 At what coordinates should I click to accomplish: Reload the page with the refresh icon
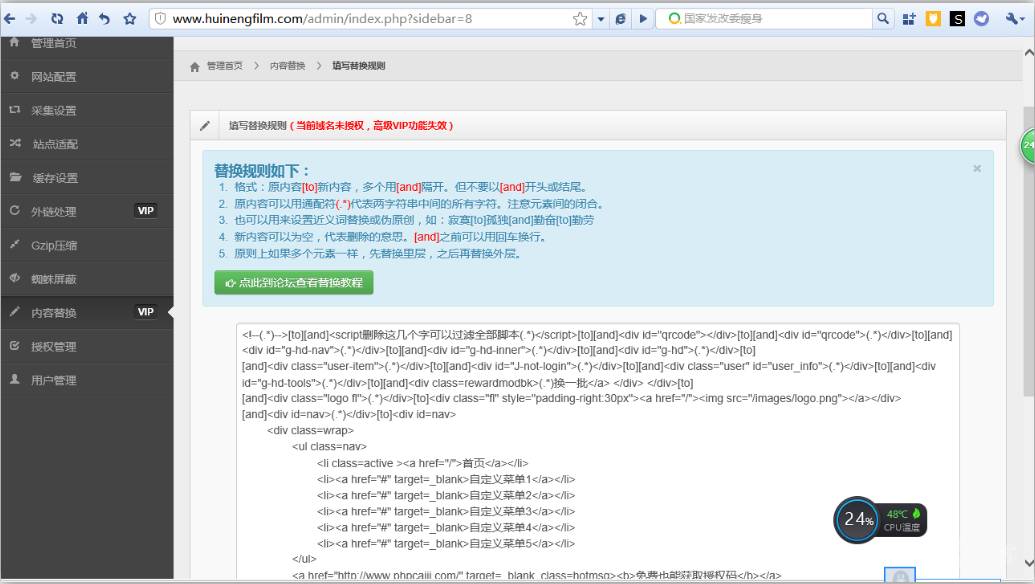coord(57,18)
